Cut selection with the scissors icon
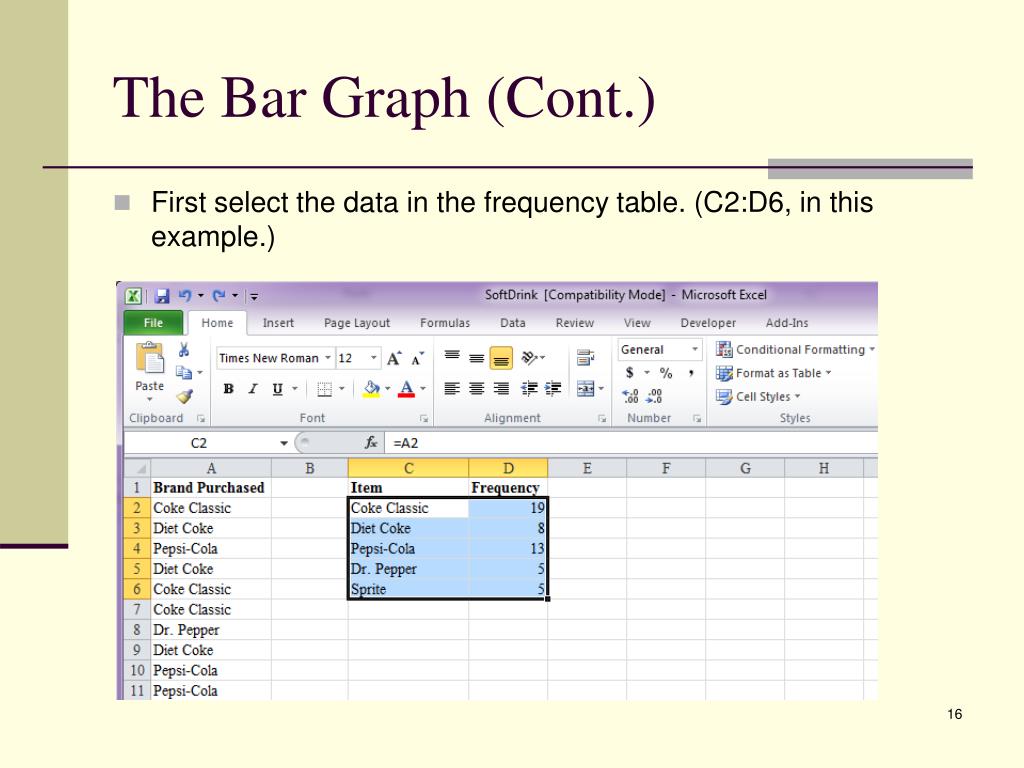1024x768 pixels. 184,350
